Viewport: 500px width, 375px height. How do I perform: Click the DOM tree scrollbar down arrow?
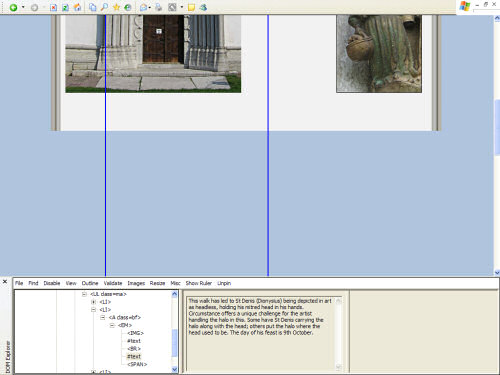pos(174,369)
